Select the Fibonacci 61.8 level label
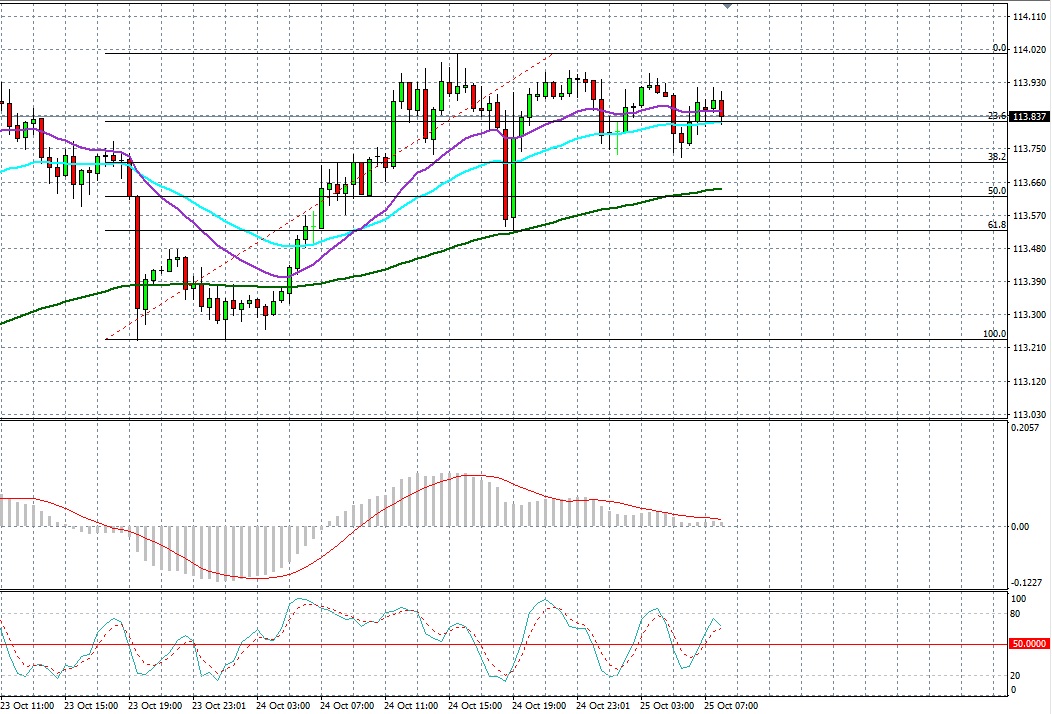This screenshot has width=1052, height=714. click(x=997, y=225)
